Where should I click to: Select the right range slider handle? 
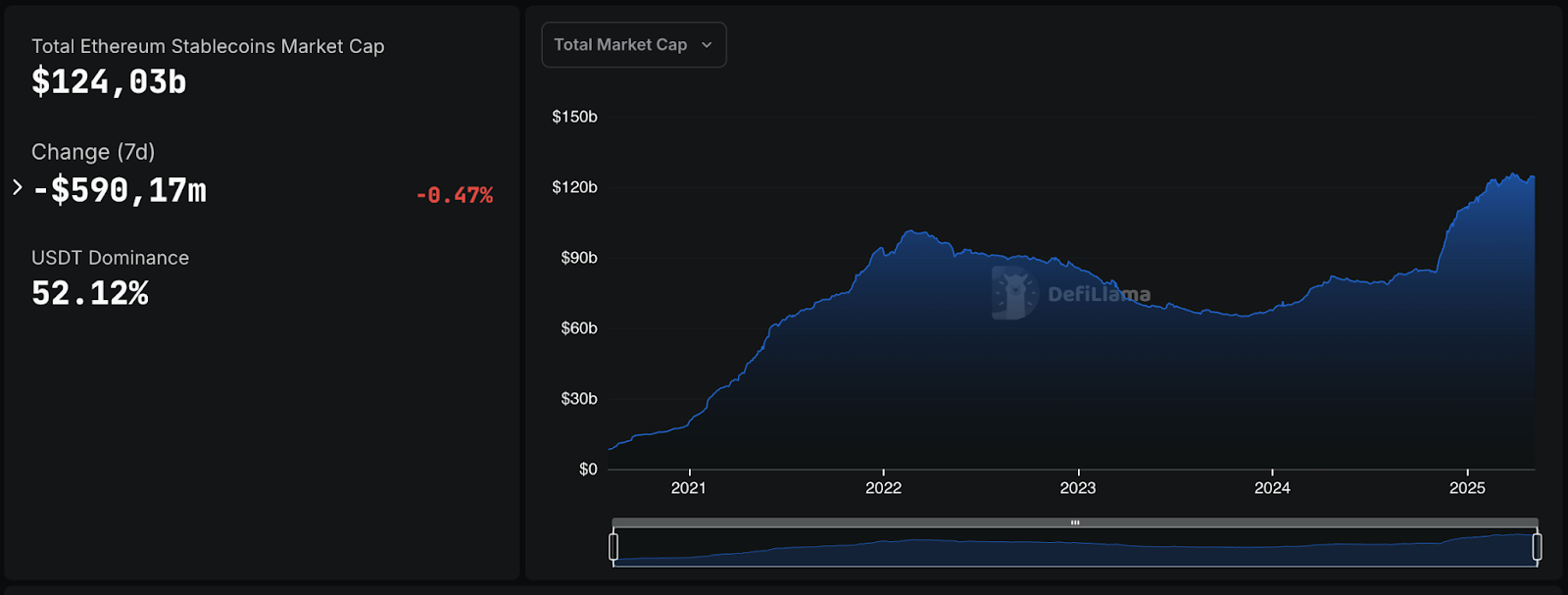pyautogui.click(x=1537, y=546)
